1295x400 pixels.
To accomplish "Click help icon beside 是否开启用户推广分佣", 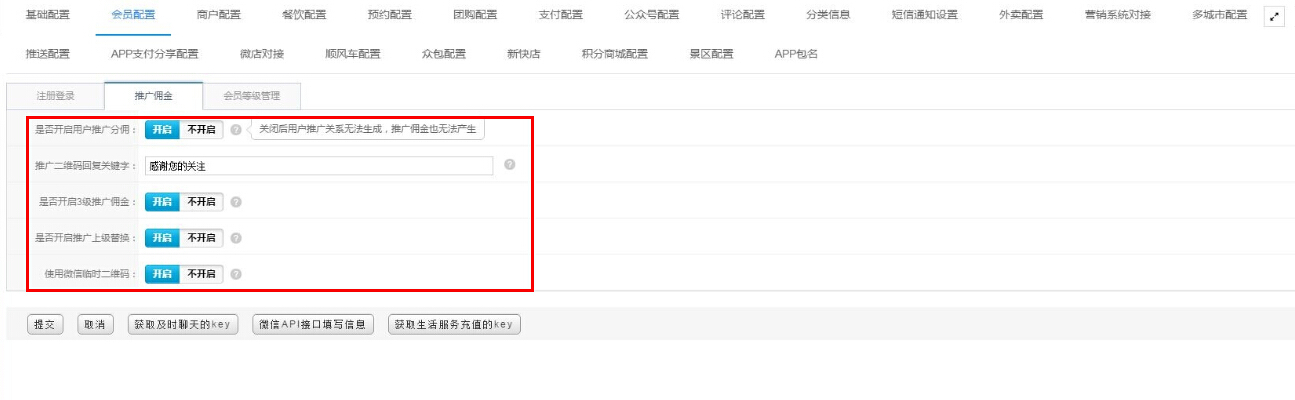I will [x=236, y=130].
